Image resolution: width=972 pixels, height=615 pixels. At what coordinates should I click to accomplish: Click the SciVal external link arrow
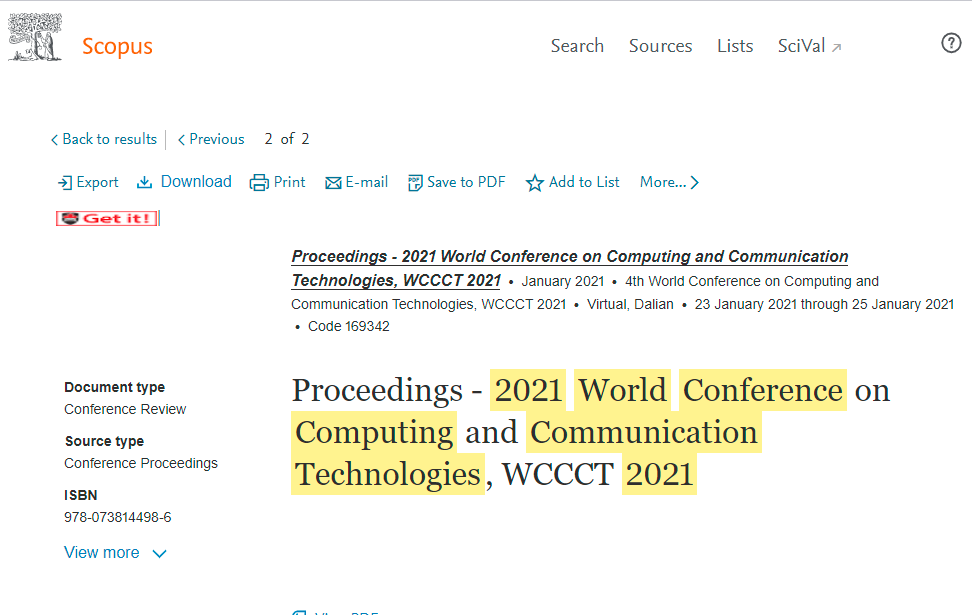(836, 47)
